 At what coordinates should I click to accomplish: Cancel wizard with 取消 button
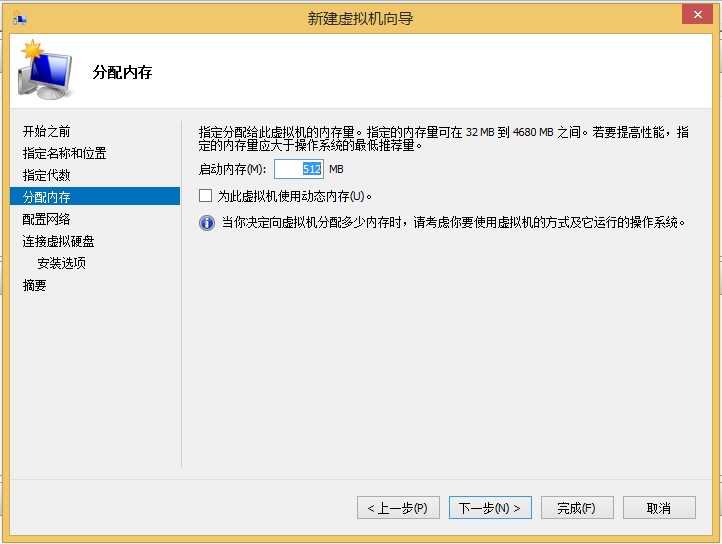click(659, 508)
